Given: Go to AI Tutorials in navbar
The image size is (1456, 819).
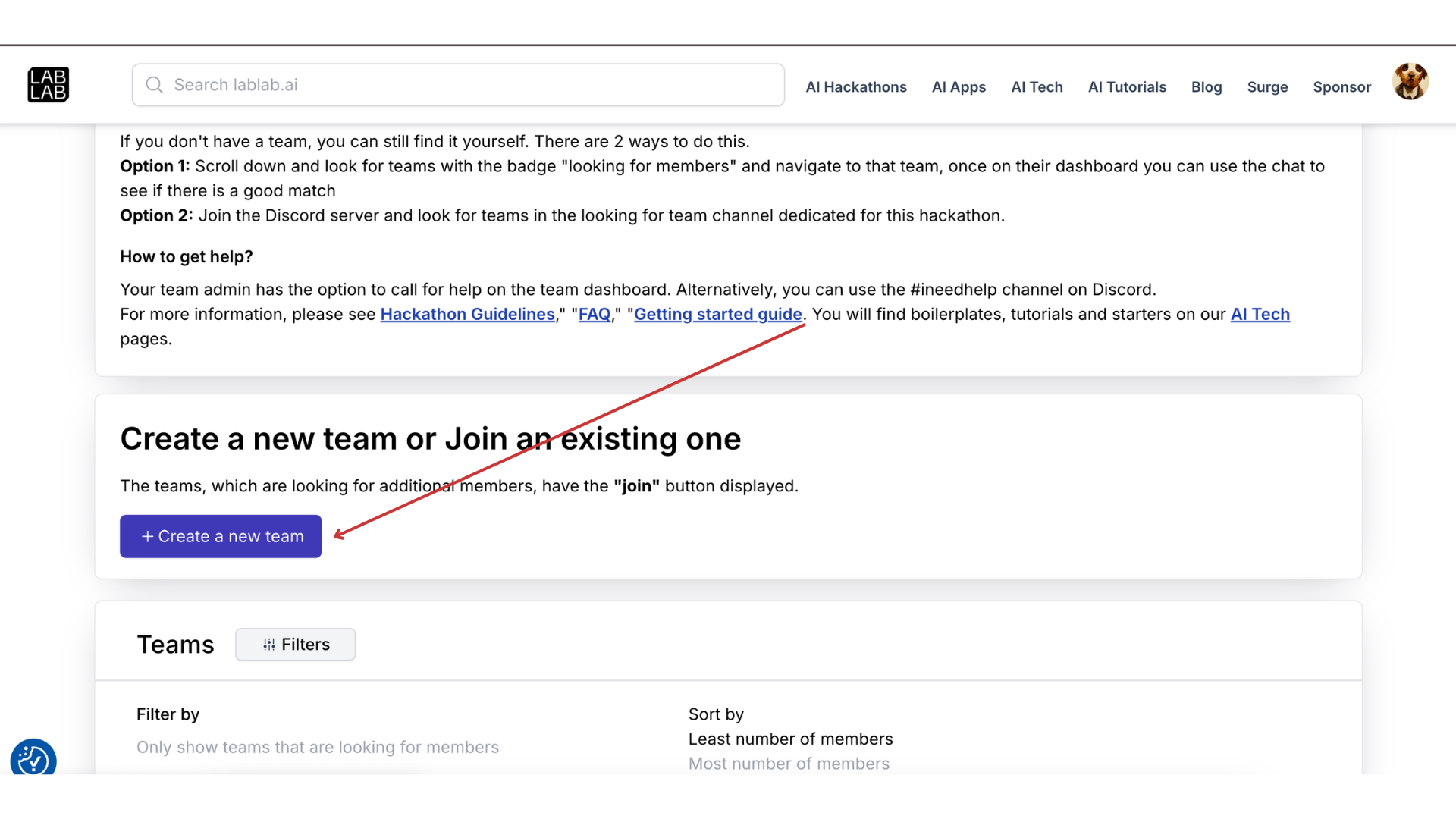Looking at the screenshot, I should pos(1127,87).
